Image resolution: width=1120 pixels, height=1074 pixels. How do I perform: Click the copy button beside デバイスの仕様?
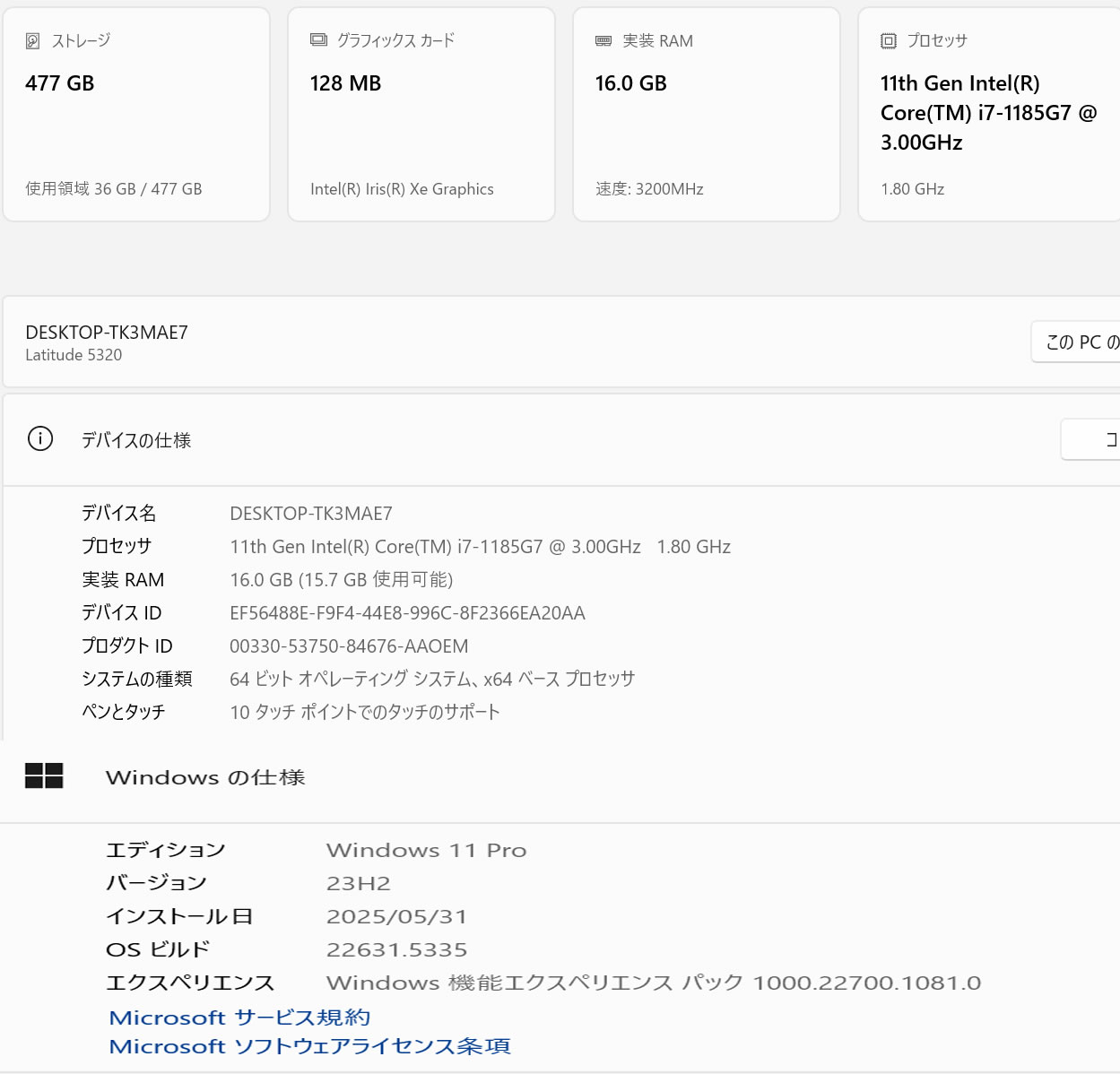click(x=1090, y=439)
